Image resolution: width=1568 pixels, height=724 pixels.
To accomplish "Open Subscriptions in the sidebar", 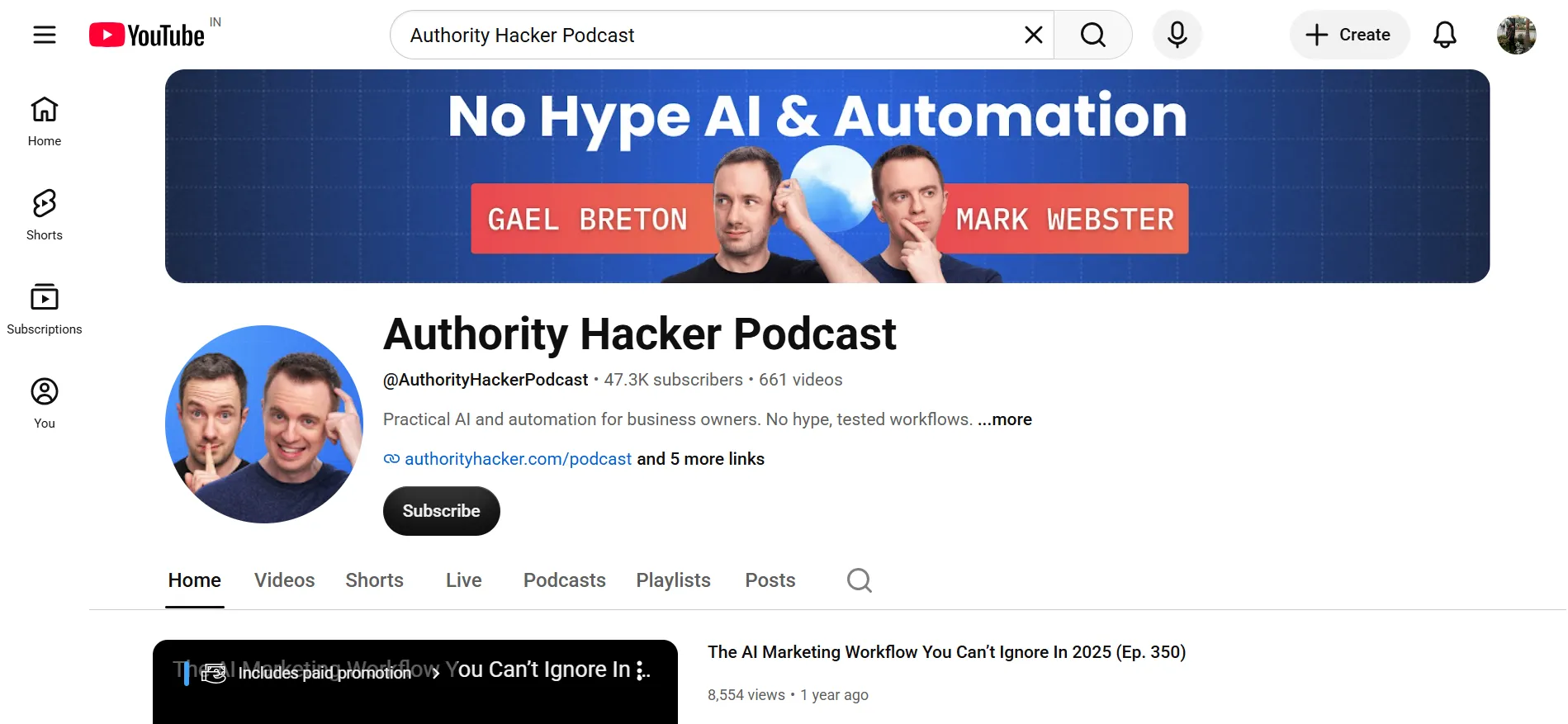I will (45, 310).
